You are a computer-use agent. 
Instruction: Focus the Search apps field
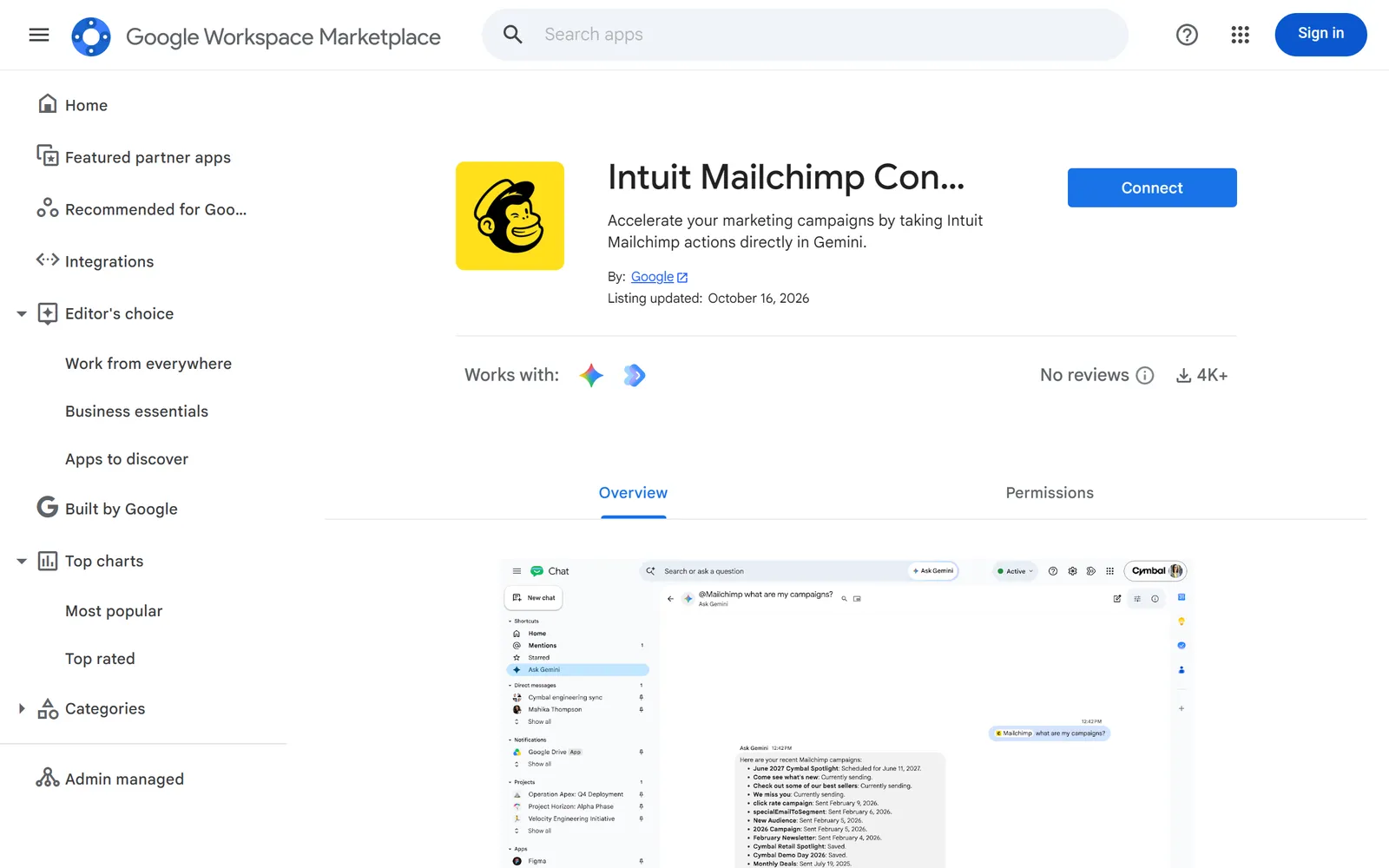806,35
